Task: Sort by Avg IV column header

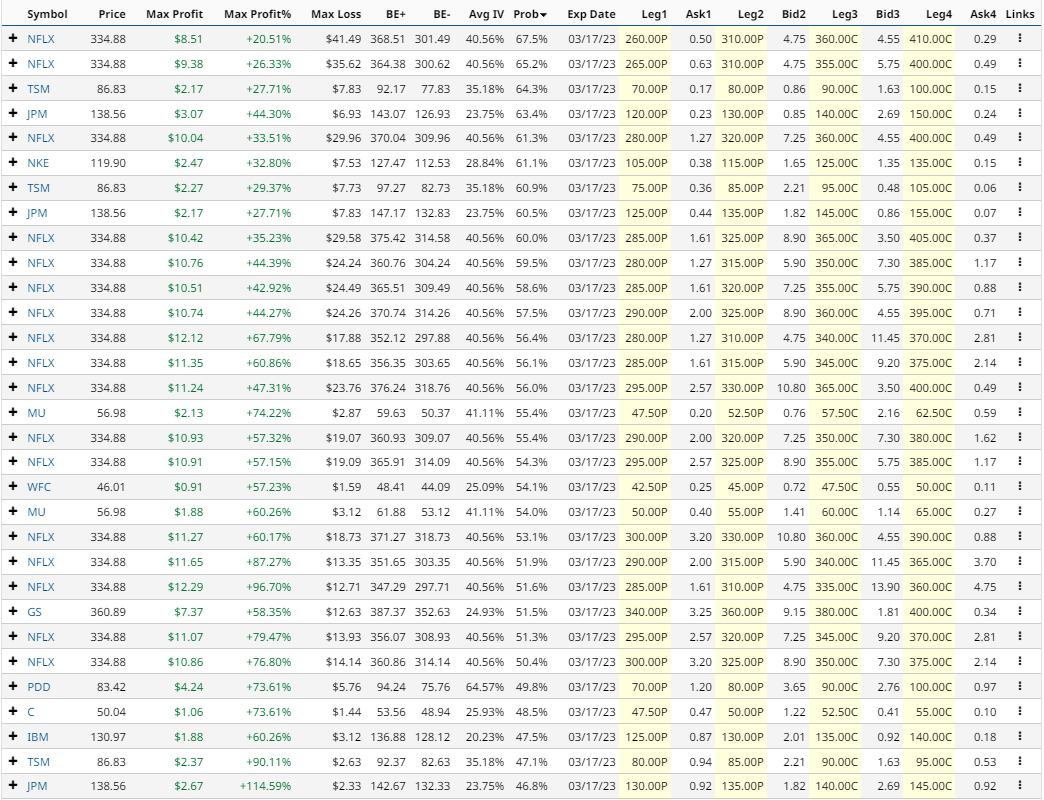Action: point(486,14)
